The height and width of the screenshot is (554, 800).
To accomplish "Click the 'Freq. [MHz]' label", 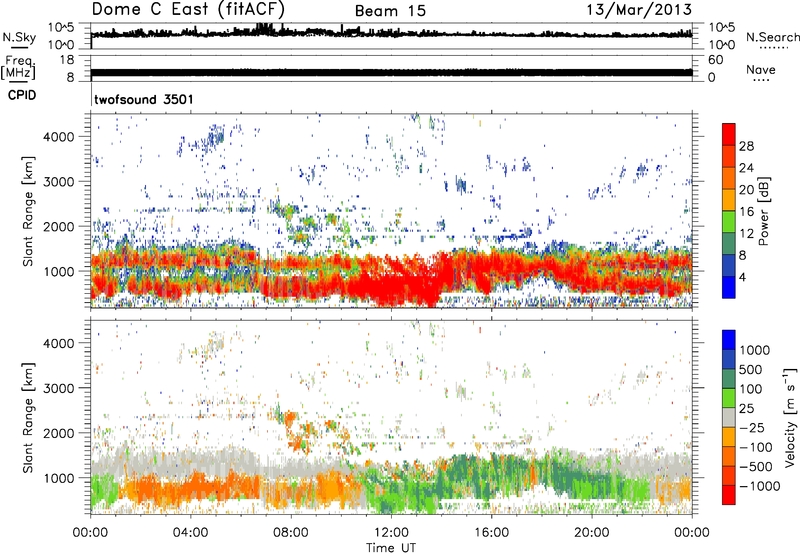I will tap(19, 67).
